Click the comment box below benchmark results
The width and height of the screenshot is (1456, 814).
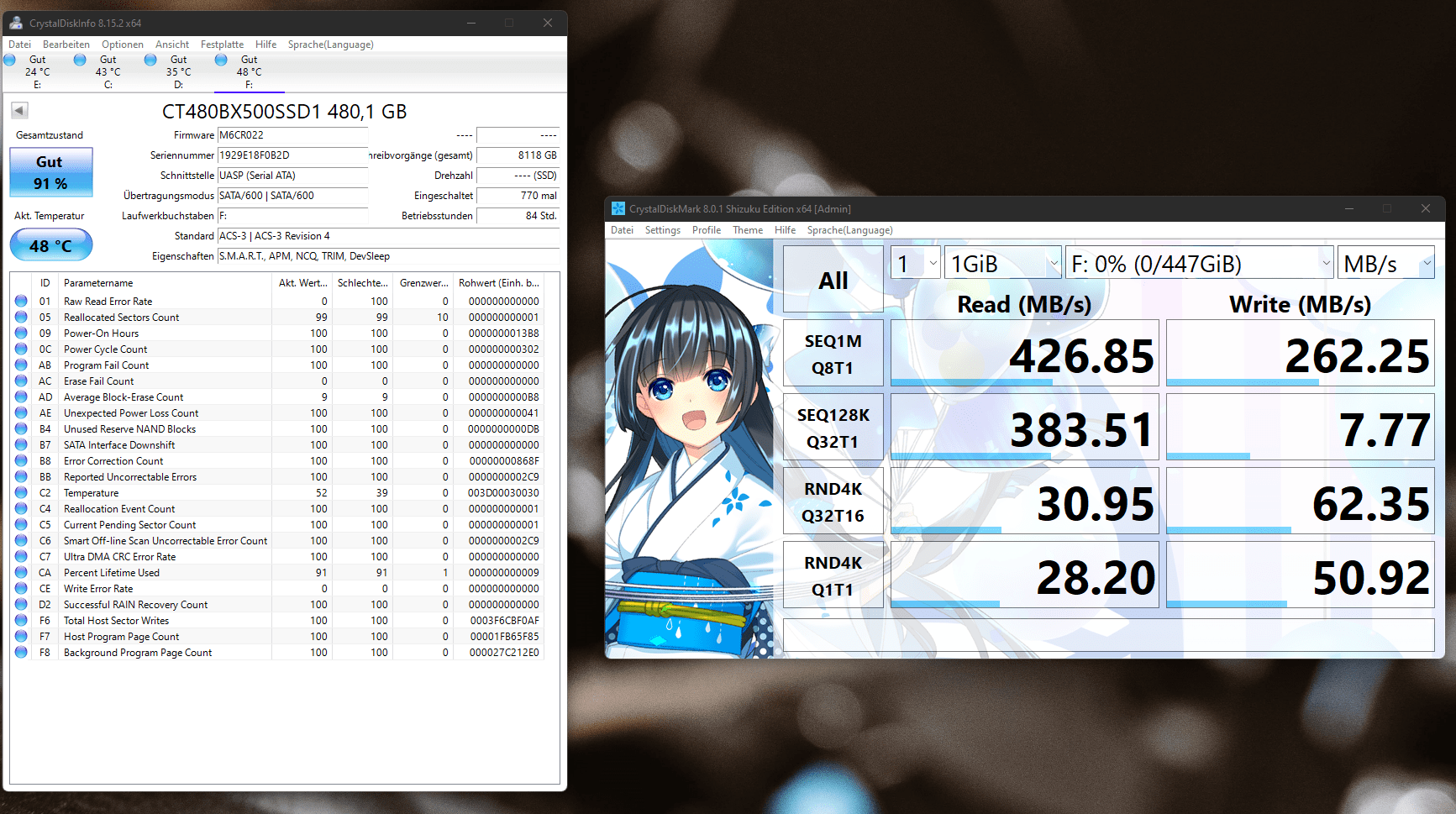click(x=1108, y=635)
